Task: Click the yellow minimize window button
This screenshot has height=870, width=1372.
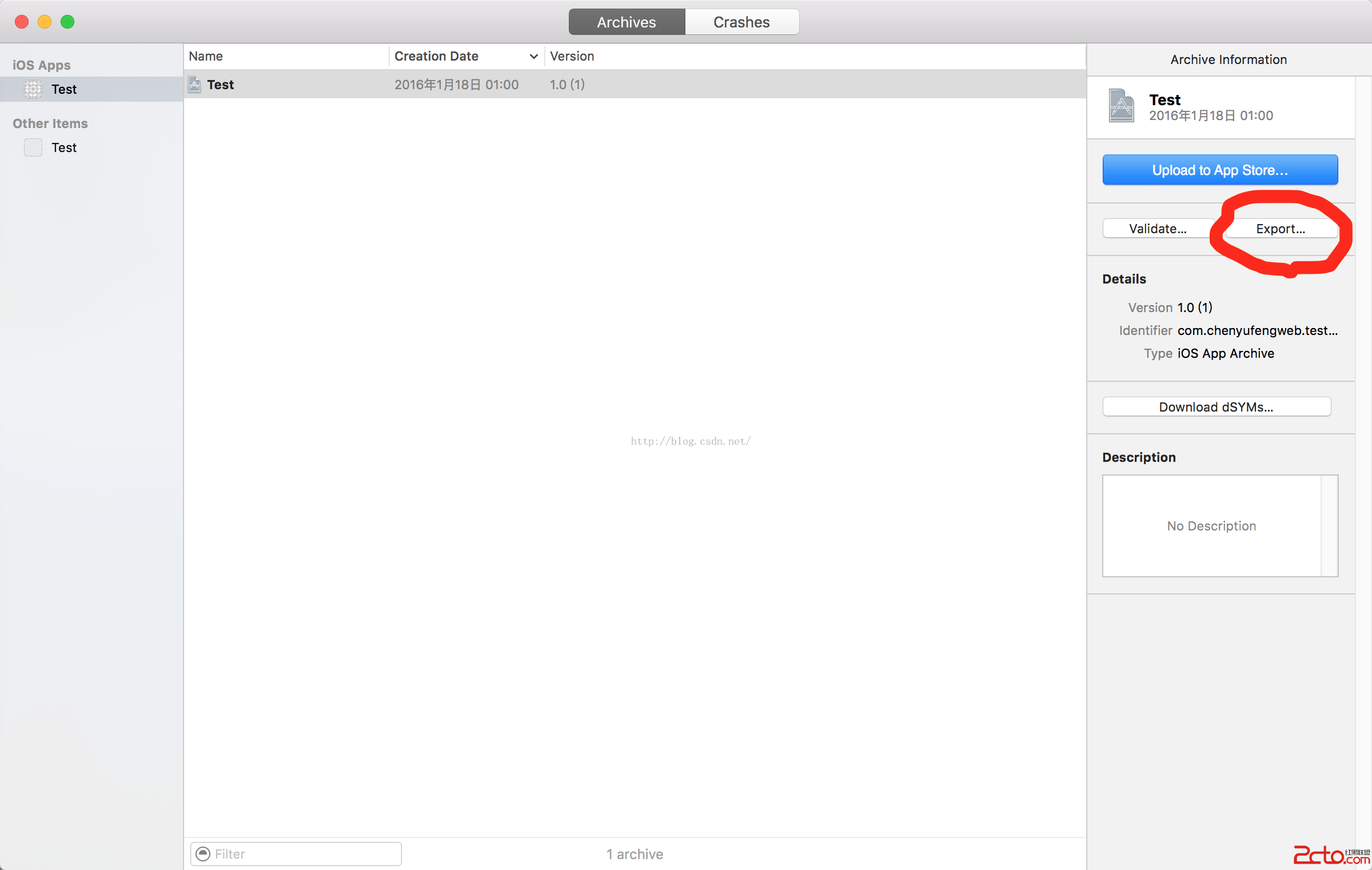Action: point(45,22)
